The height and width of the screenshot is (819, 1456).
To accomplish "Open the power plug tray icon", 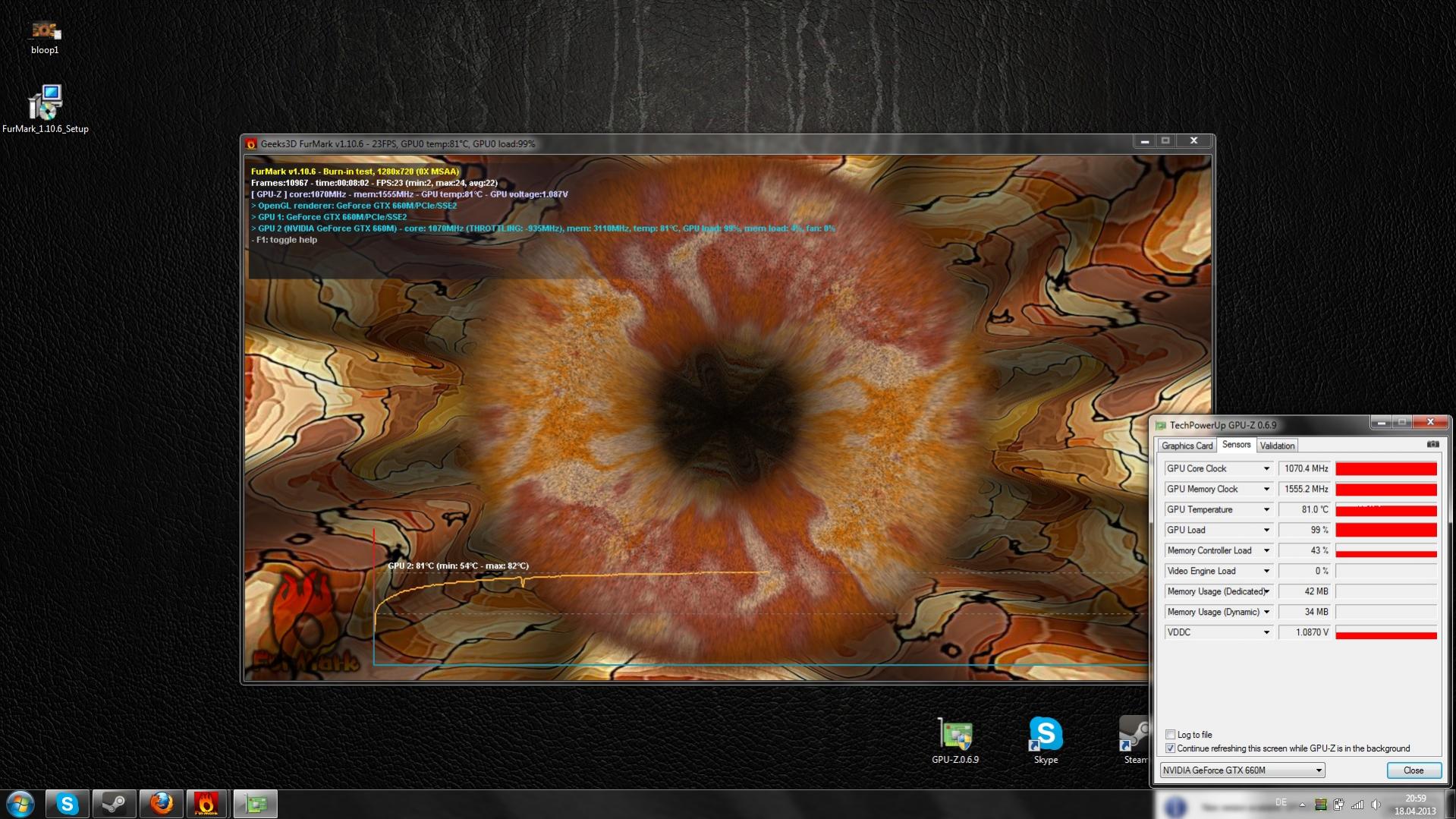I will pyautogui.click(x=1338, y=805).
